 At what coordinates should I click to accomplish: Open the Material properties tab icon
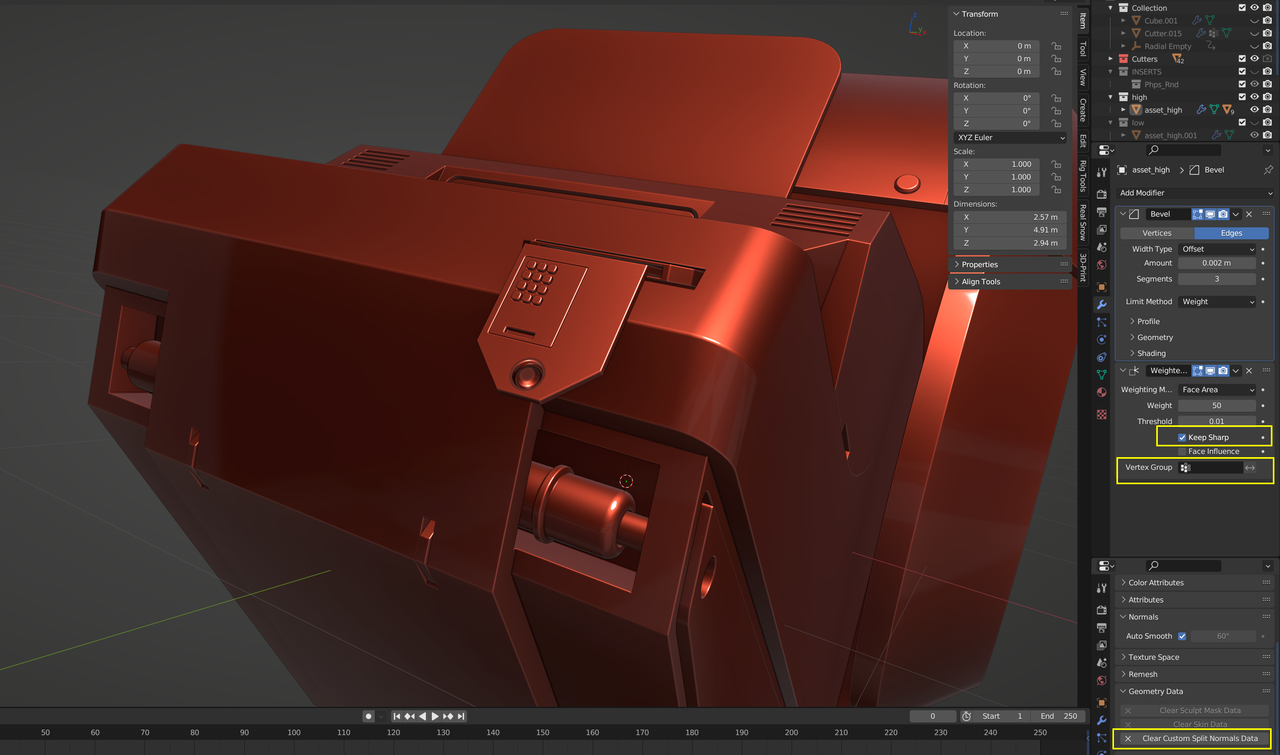[1101, 392]
